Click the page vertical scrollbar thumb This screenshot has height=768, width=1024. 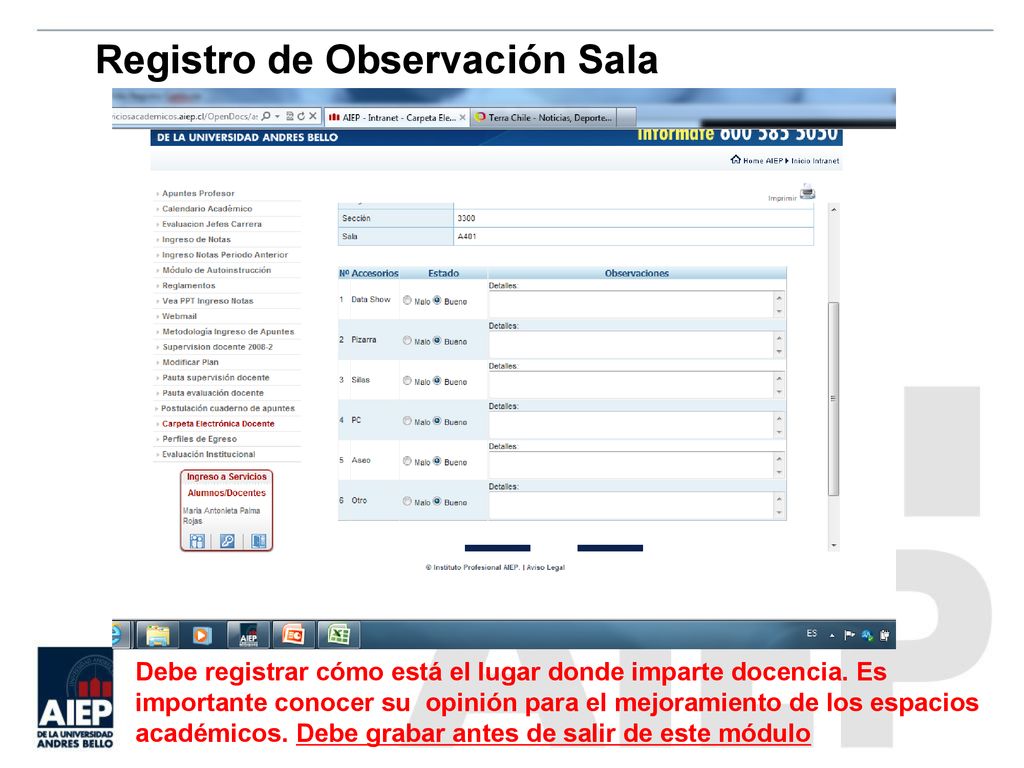click(x=833, y=398)
